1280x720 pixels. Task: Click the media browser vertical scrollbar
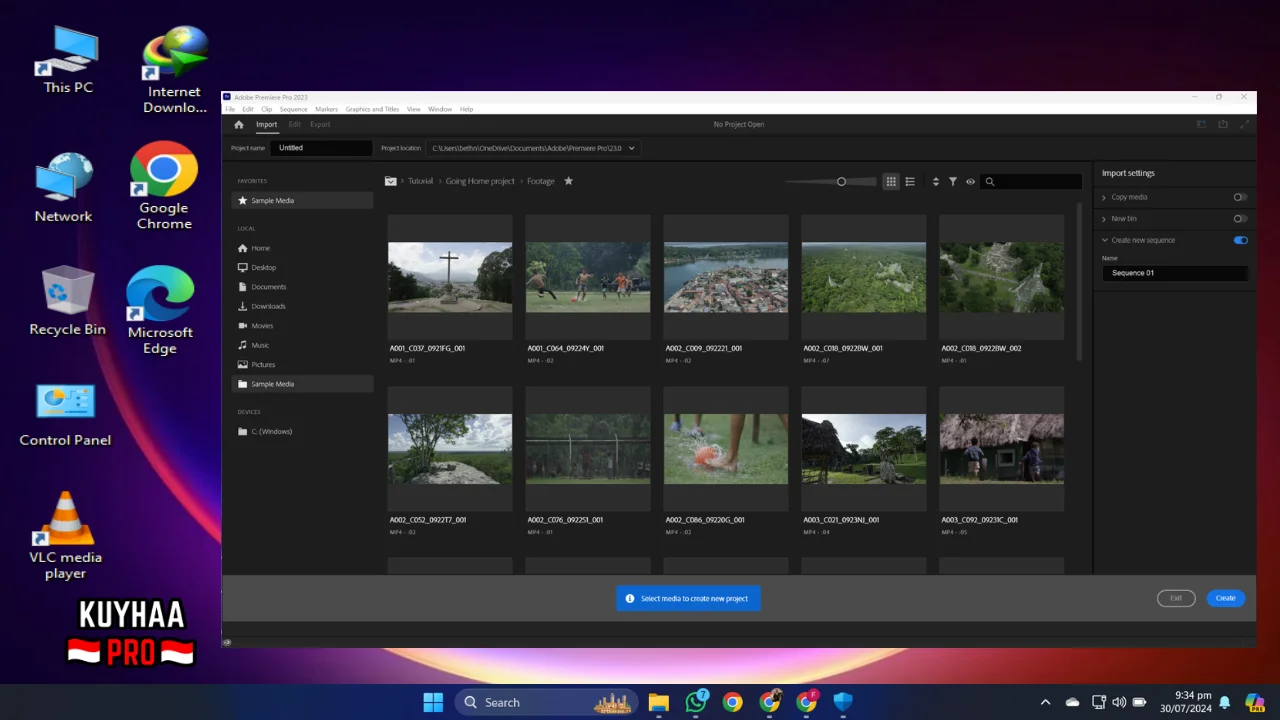click(1078, 282)
